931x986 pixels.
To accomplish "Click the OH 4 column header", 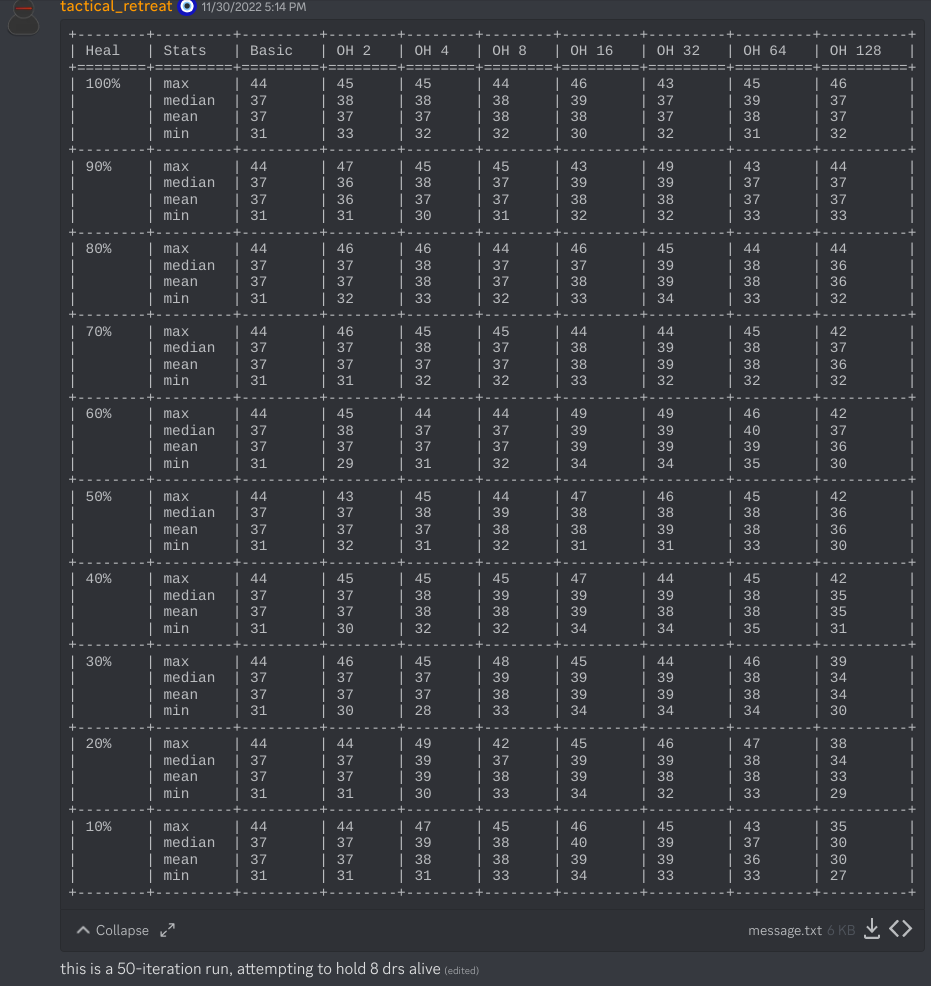I will pyautogui.click(x=431, y=50).
